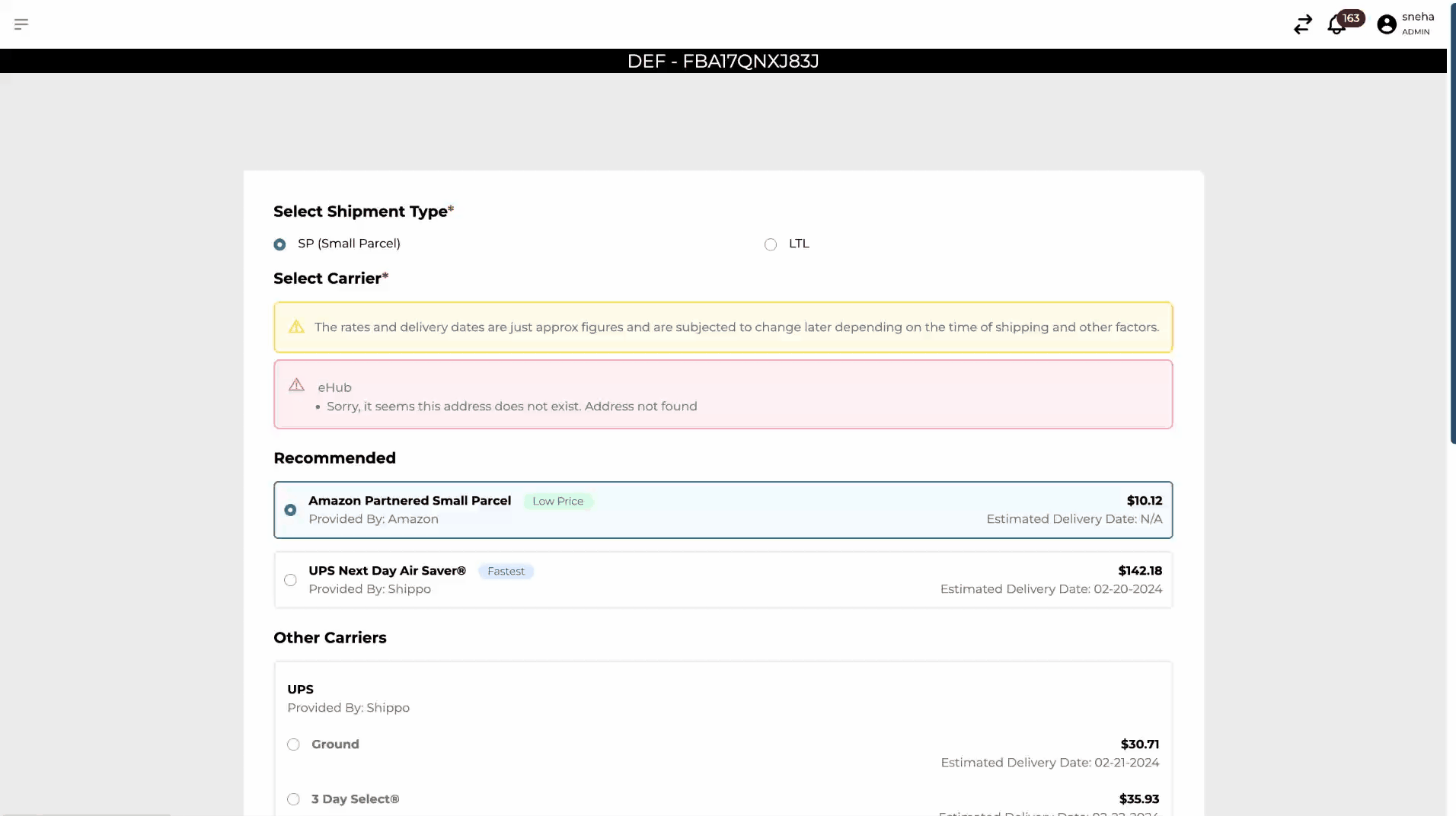Select SP (Small Parcel) shipment type

pyautogui.click(x=279, y=244)
